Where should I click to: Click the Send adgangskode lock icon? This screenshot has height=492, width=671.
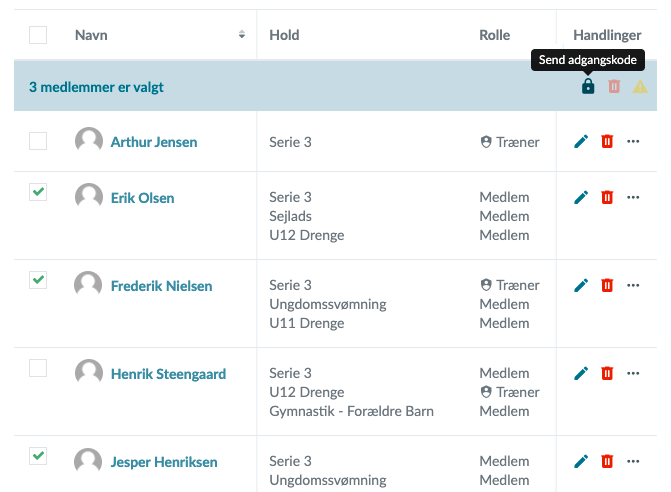(x=588, y=87)
